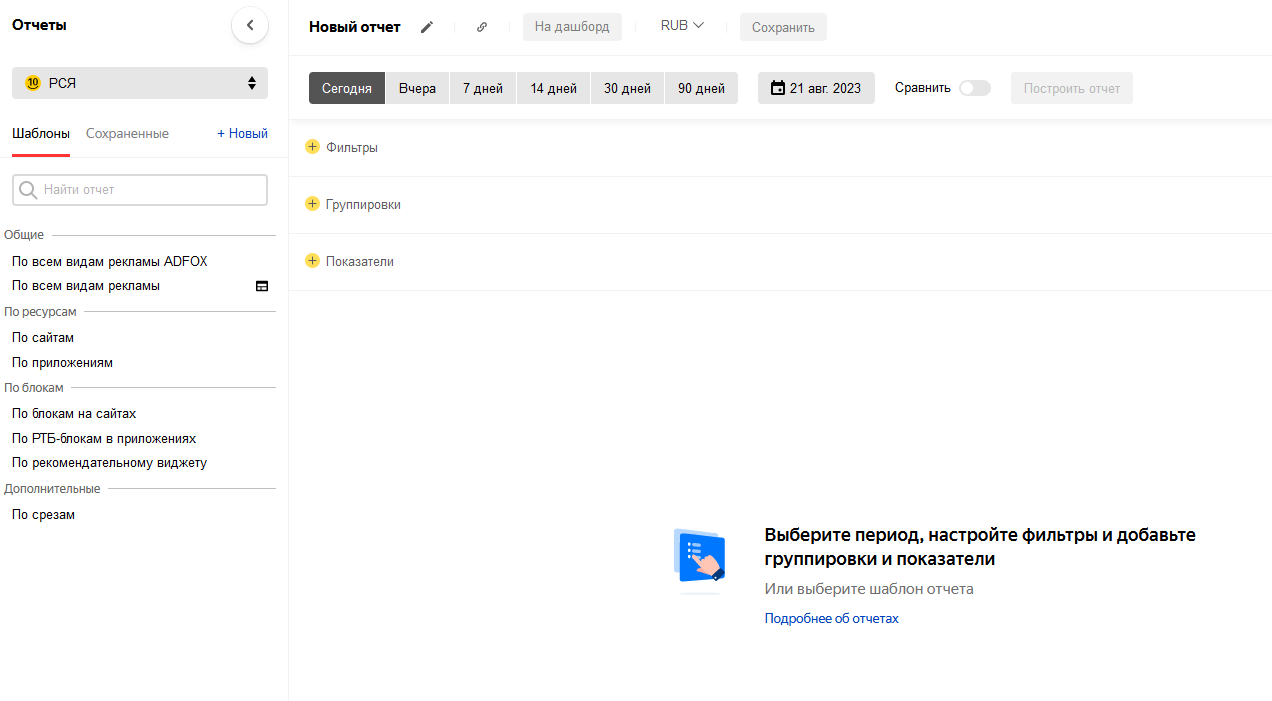Click the dashboard widget icon beside По всем видам рекламы
The image size is (1272, 701).
(x=262, y=286)
